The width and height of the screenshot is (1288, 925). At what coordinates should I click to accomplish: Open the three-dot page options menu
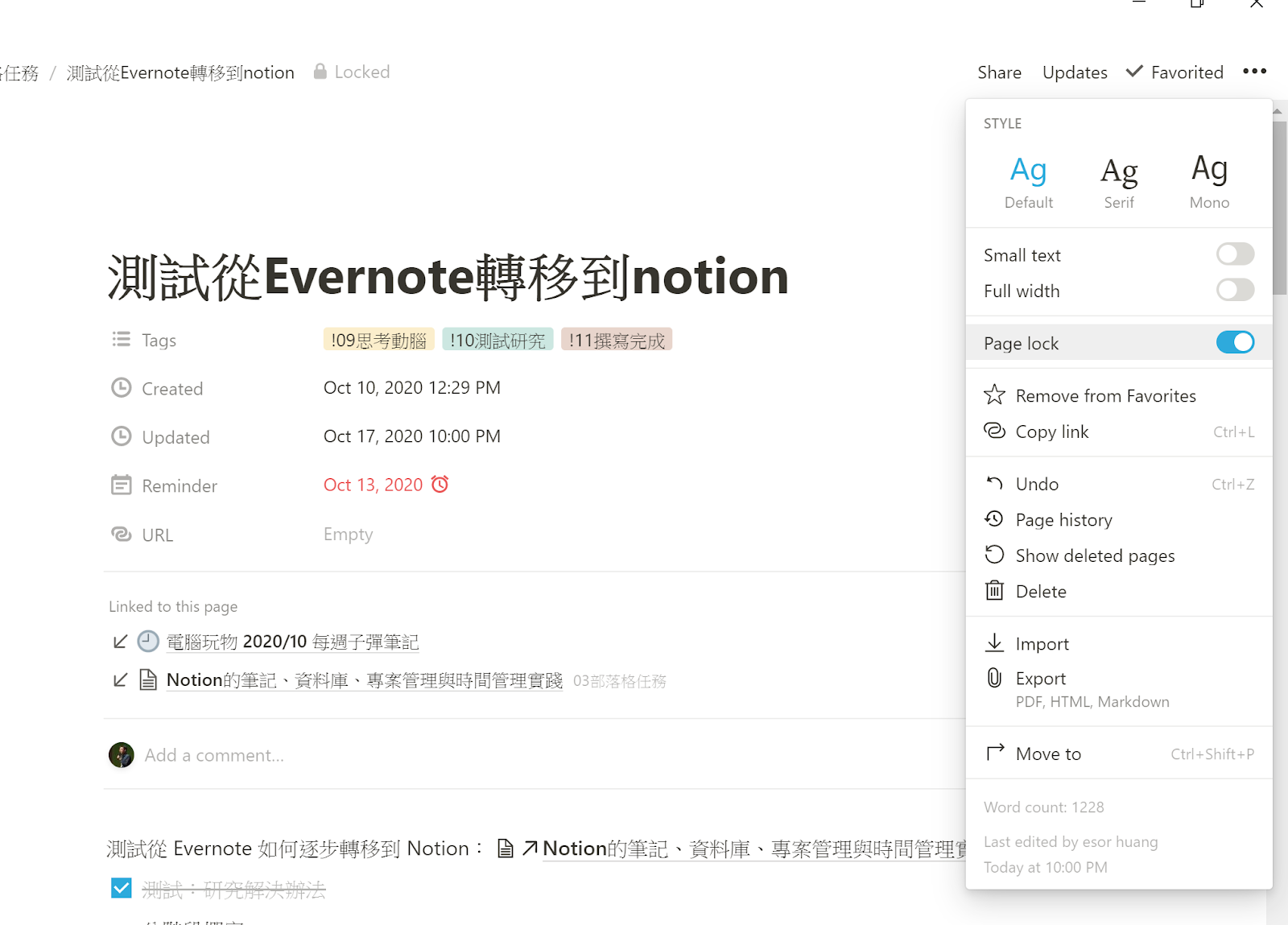[x=1254, y=72]
